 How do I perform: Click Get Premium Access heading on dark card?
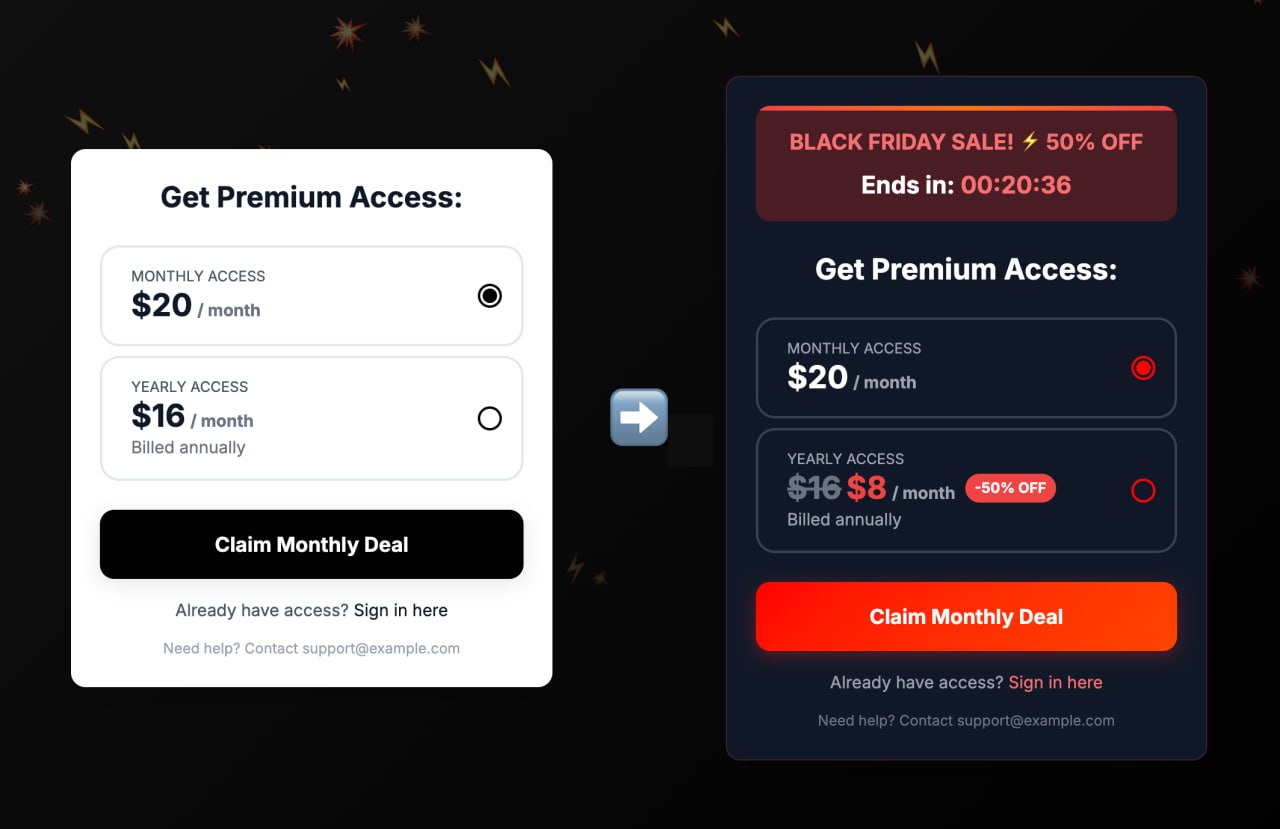pyautogui.click(x=966, y=269)
